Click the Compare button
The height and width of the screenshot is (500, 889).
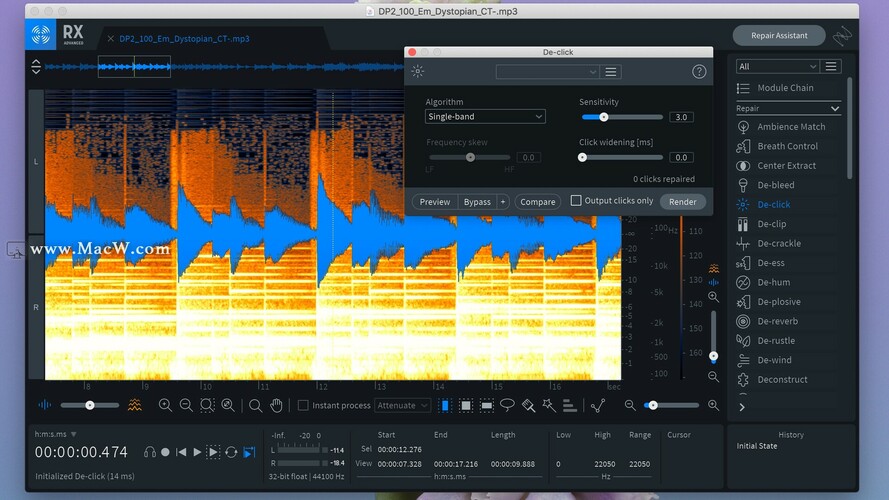pos(537,202)
